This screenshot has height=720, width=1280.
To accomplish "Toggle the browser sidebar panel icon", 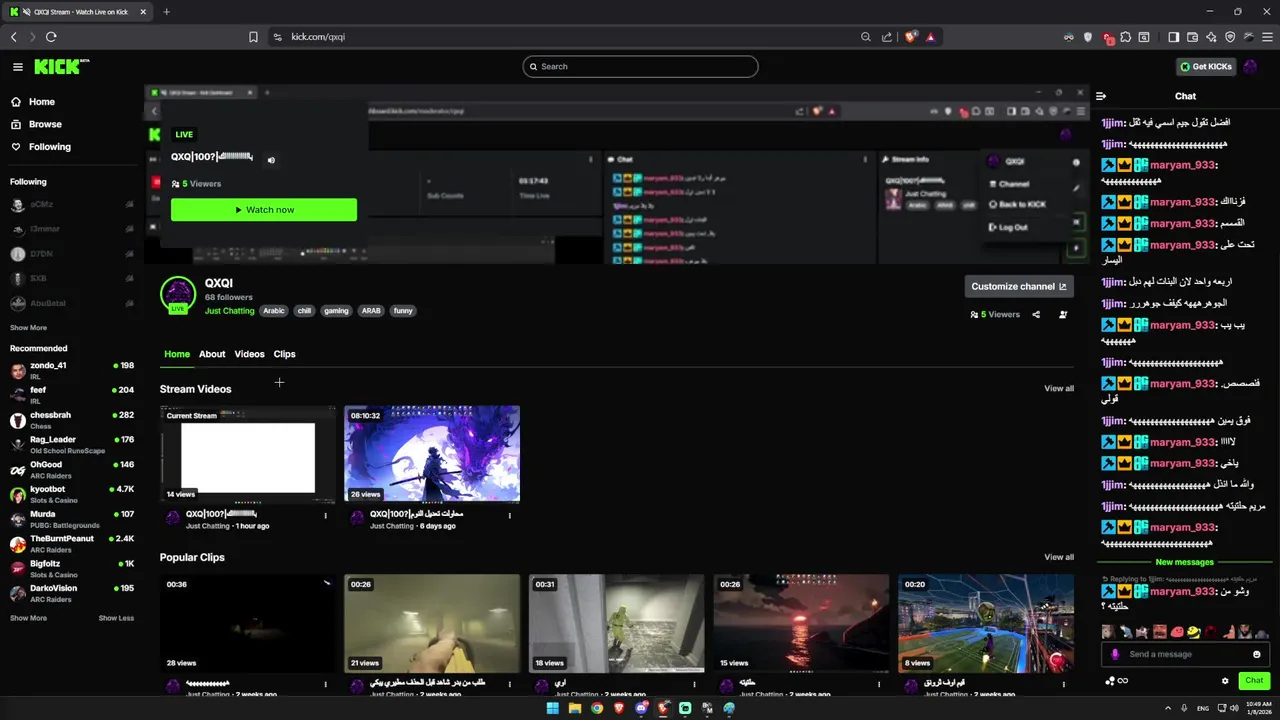I will pos(1174,37).
